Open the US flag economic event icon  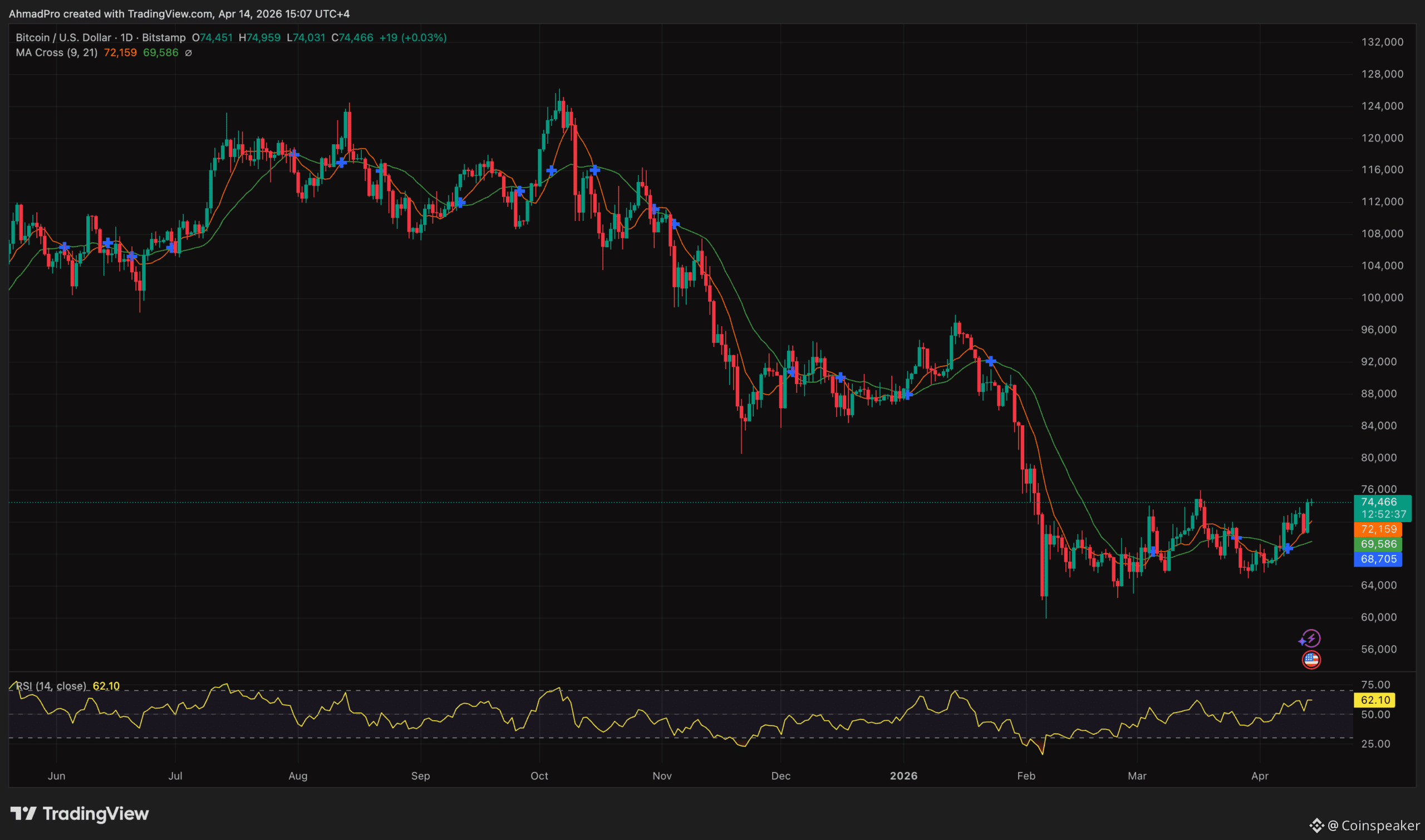pyautogui.click(x=1311, y=660)
